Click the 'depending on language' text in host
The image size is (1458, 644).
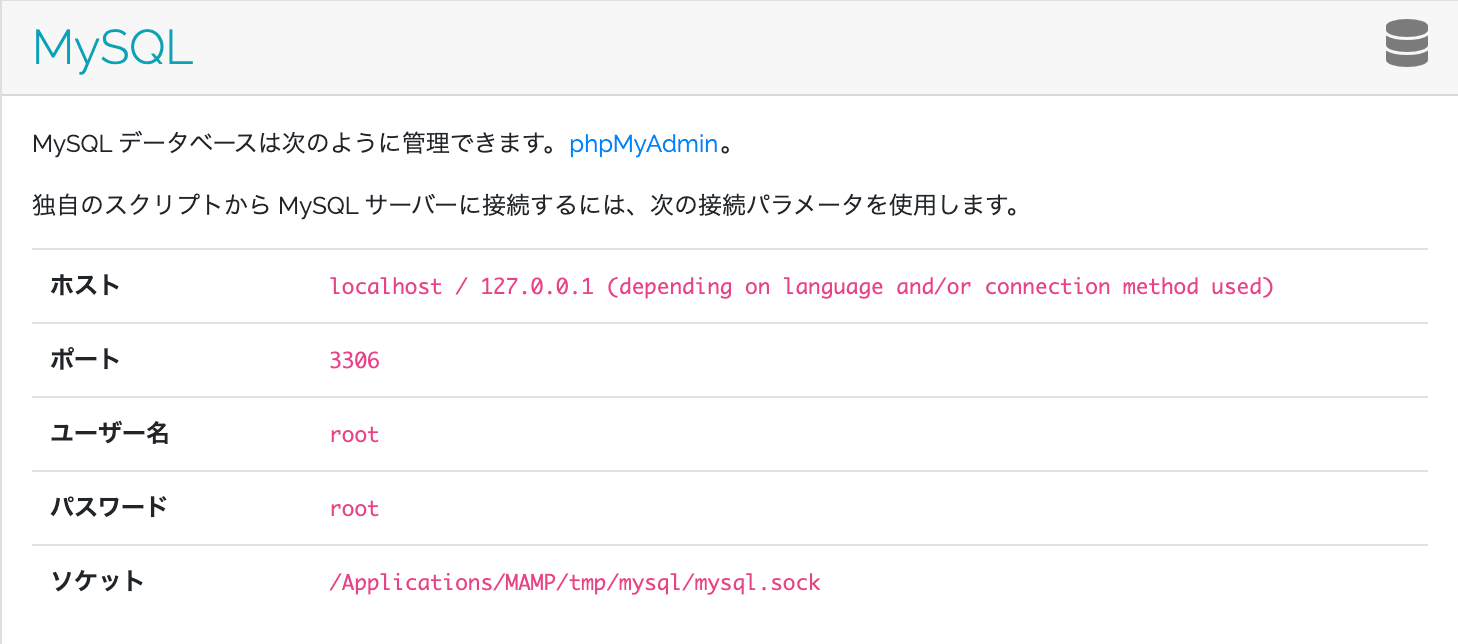tap(745, 287)
